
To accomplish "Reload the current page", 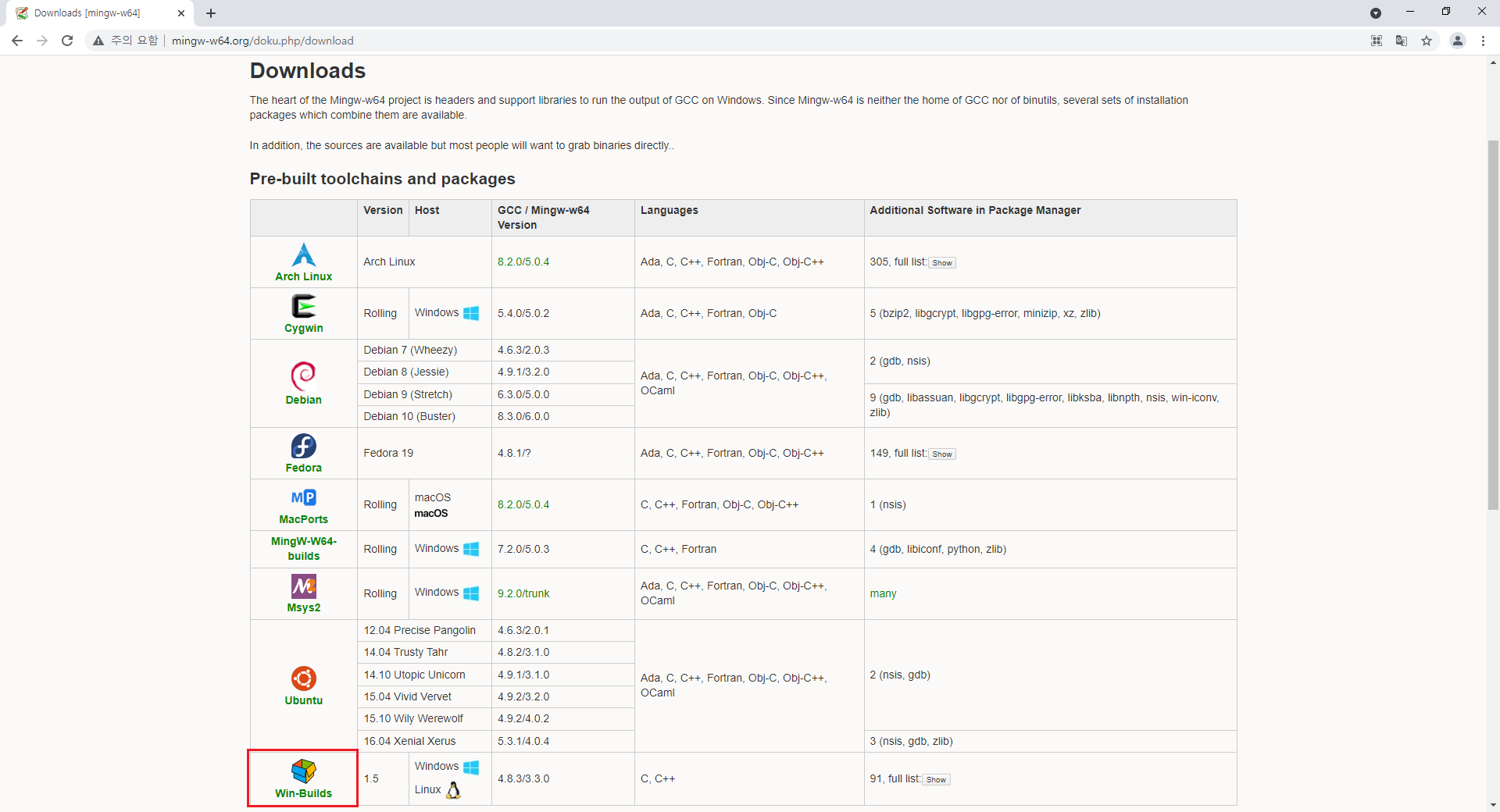I will 67,41.
